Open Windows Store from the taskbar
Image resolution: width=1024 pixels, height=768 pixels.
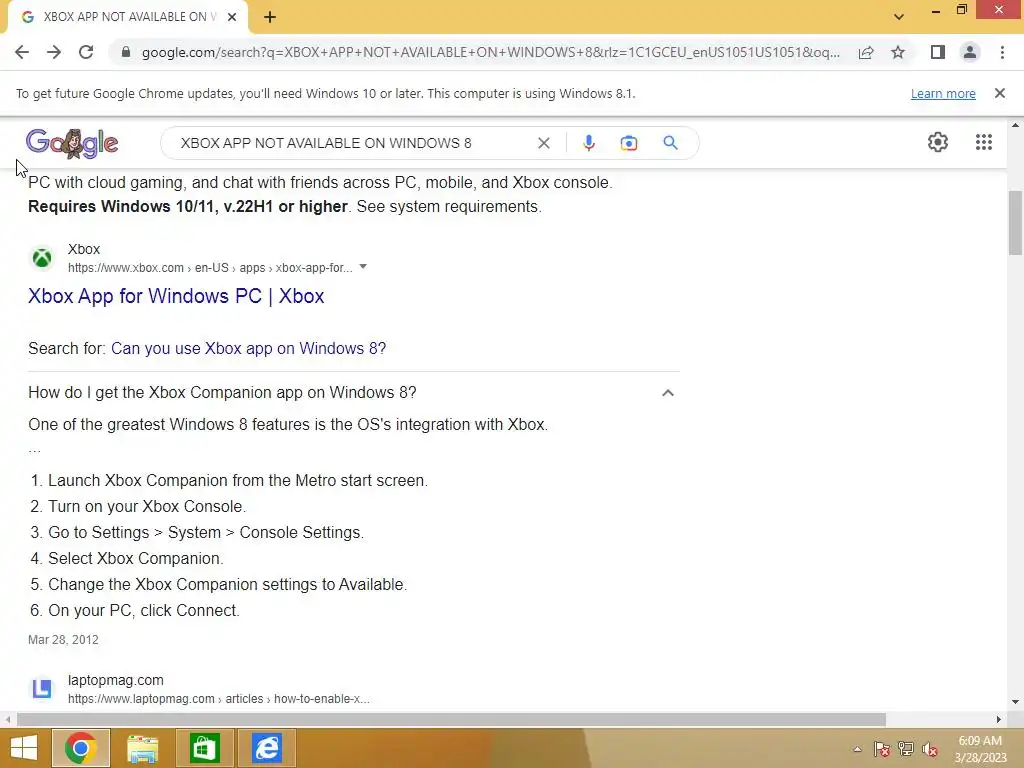204,748
